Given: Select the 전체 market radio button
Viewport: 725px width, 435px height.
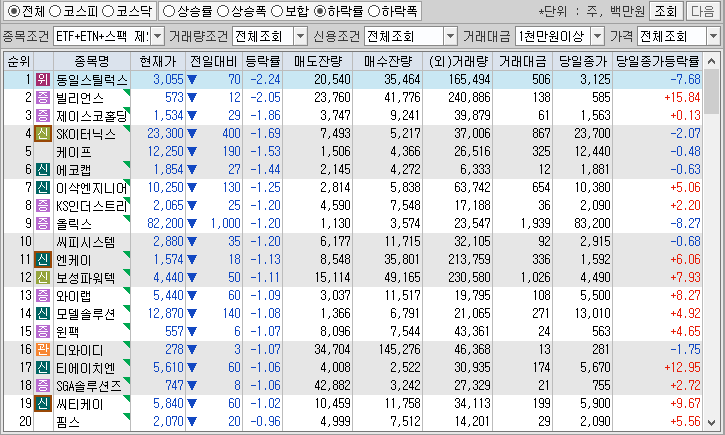Looking at the screenshot, I should pyautogui.click(x=14, y=11).
